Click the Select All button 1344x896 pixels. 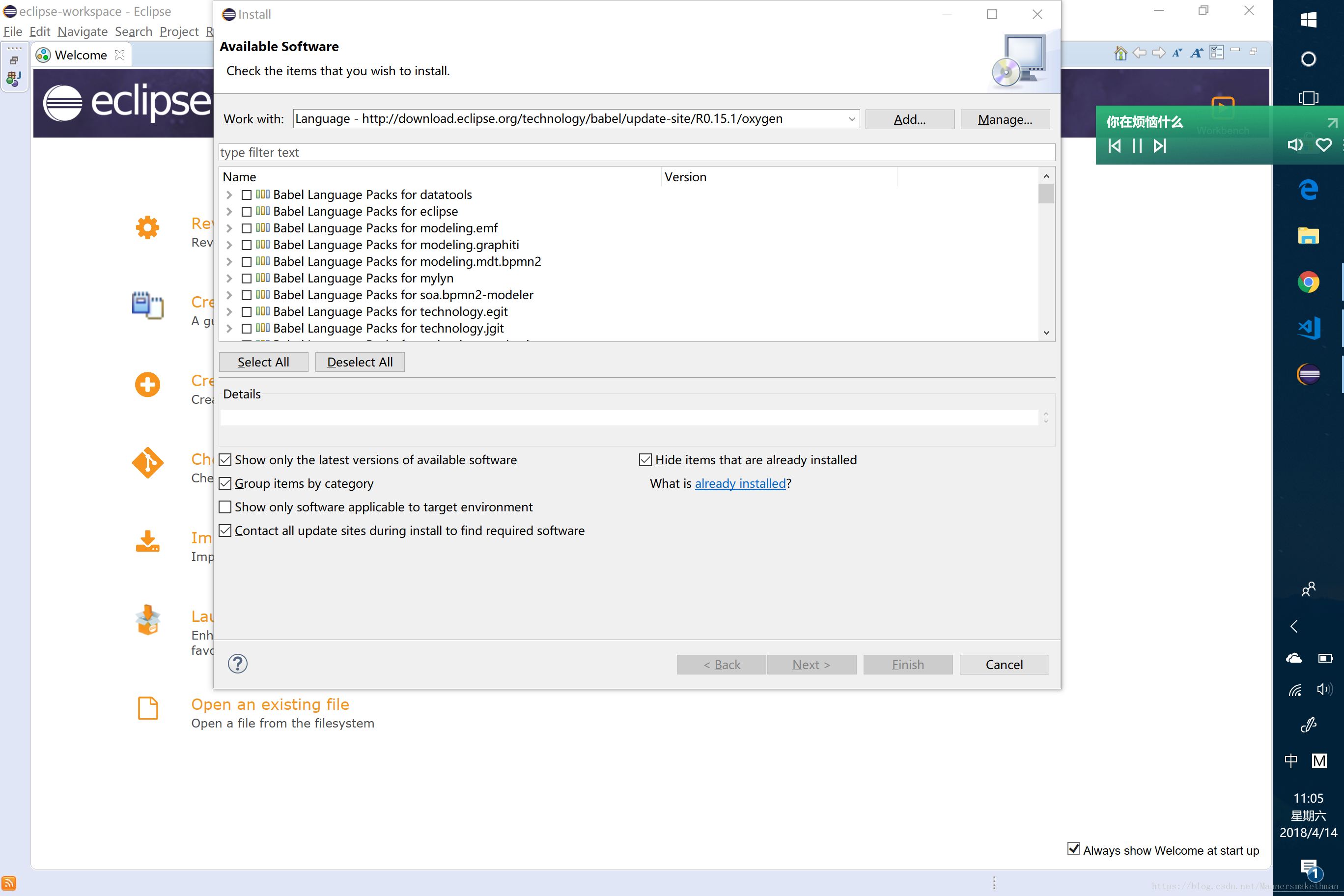(x=263, y=362)
